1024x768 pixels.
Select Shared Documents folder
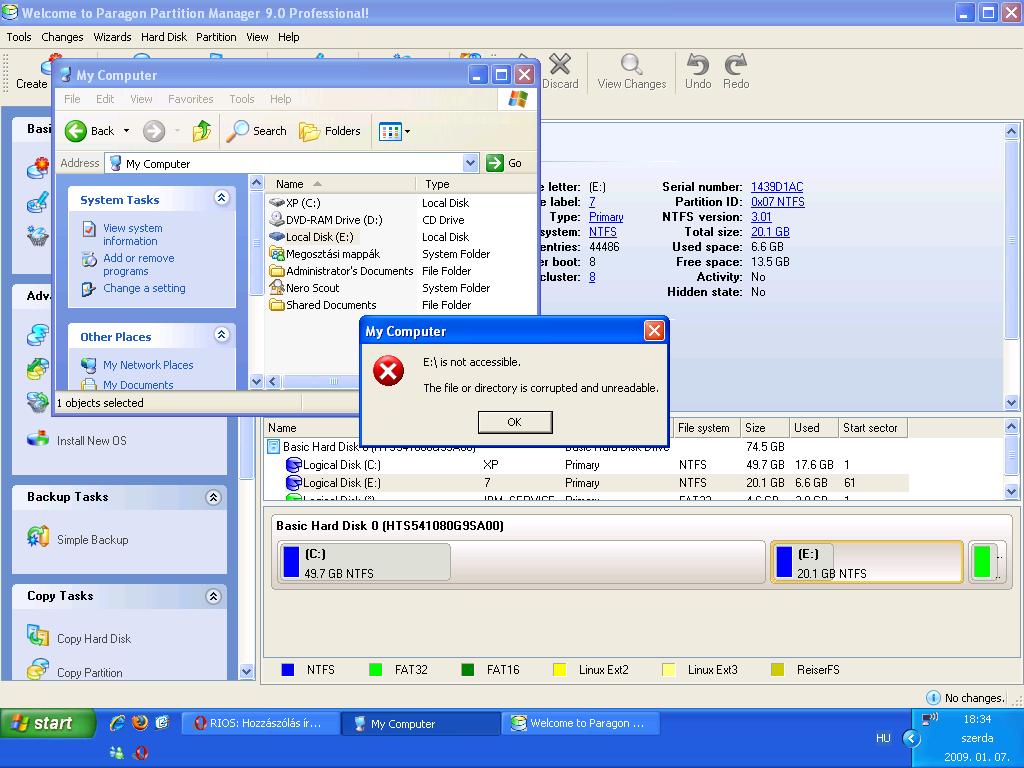330,305
